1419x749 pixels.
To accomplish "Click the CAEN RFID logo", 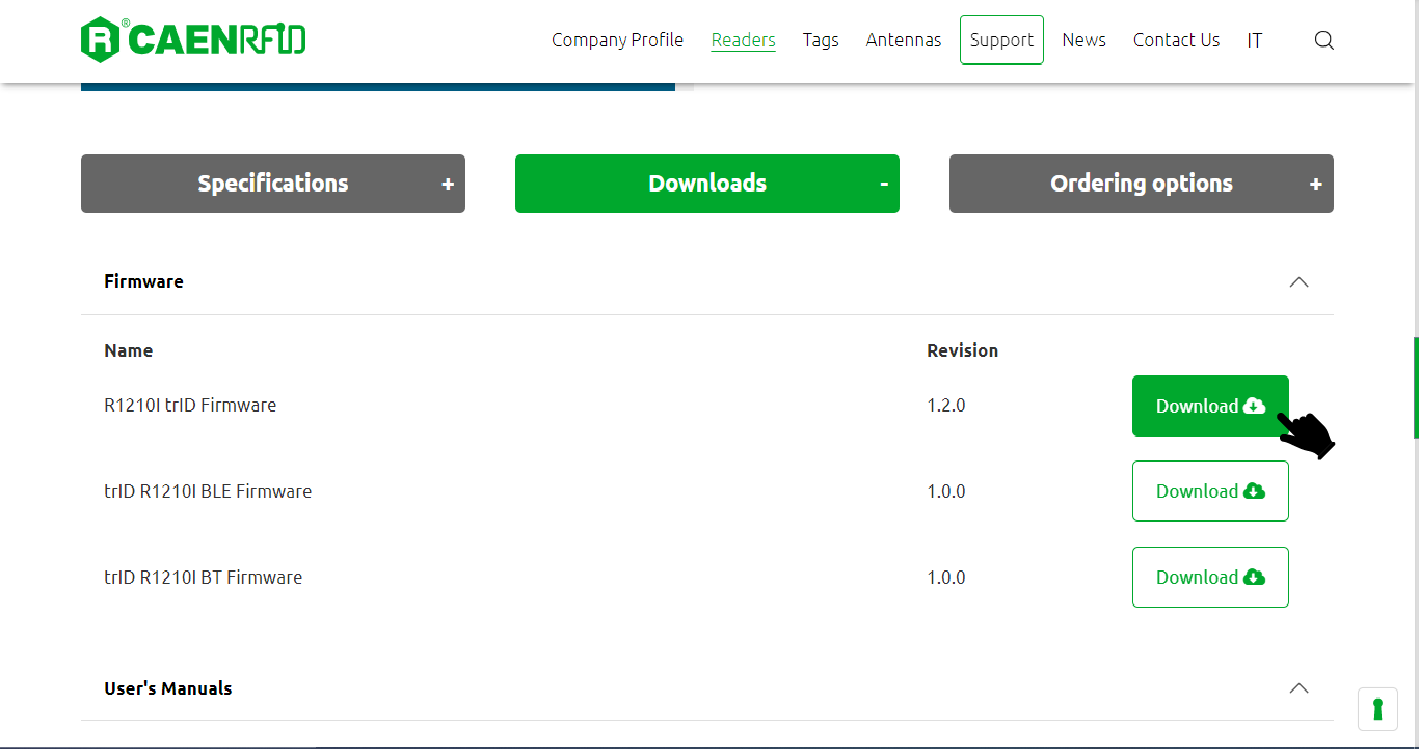I will pyautogui.click(x=193, y=40).
